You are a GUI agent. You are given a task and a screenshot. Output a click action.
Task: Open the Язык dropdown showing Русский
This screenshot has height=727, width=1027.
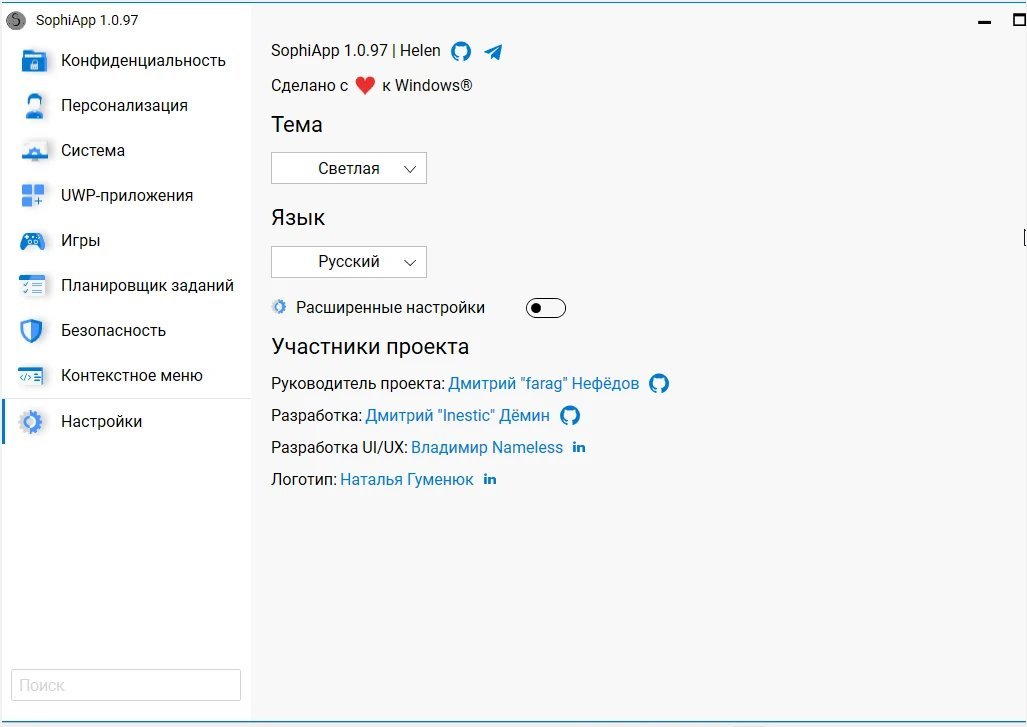pos(349,262)
